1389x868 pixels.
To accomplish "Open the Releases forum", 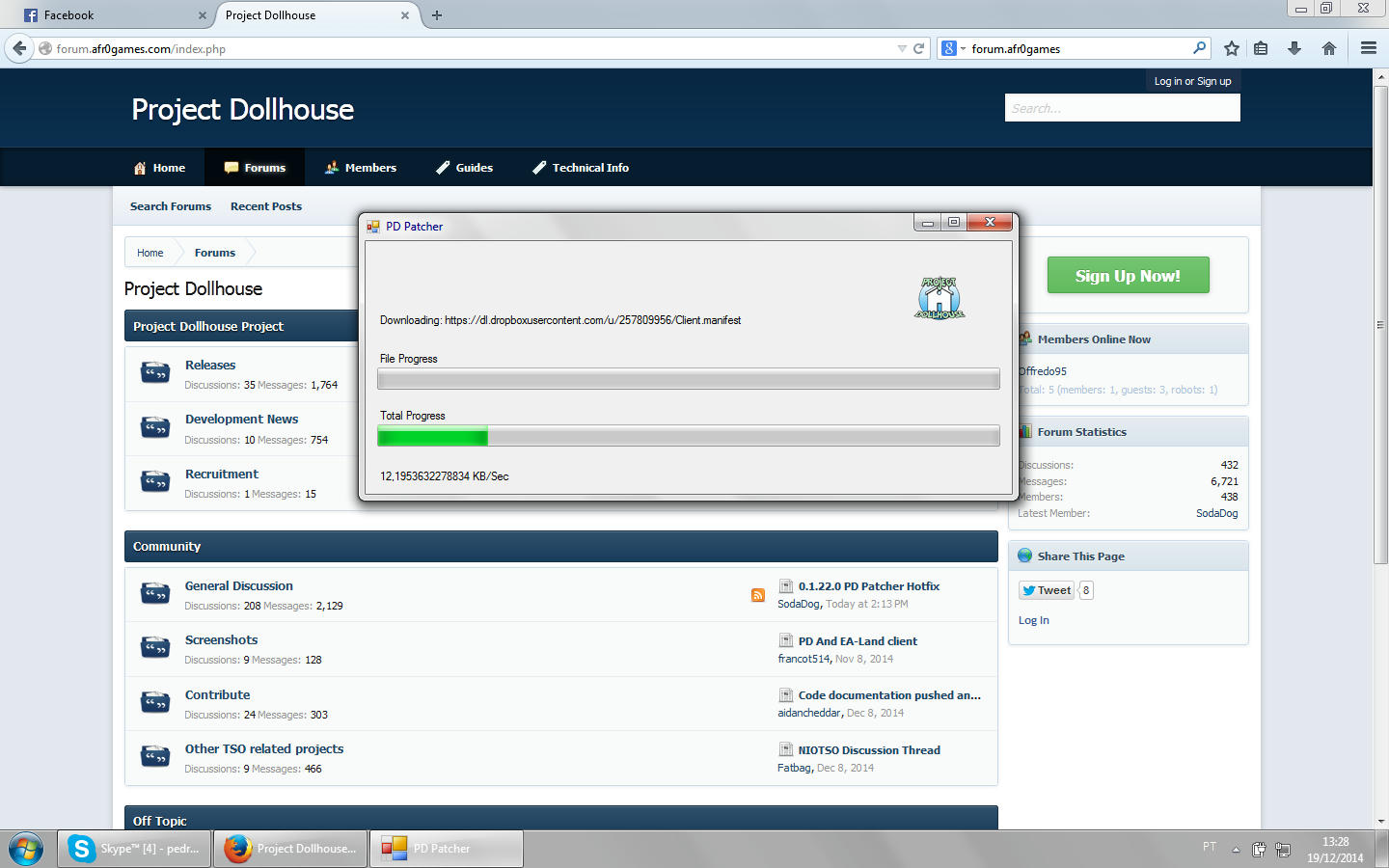I will (x=210, y=365).
